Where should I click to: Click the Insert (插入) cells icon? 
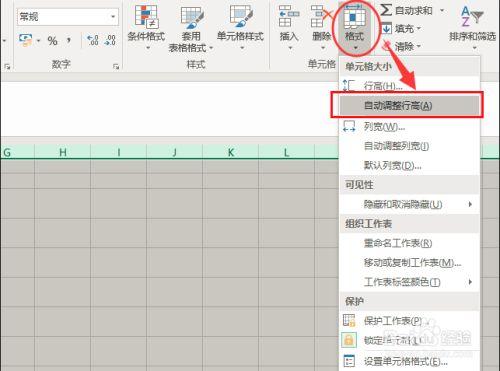289,16
